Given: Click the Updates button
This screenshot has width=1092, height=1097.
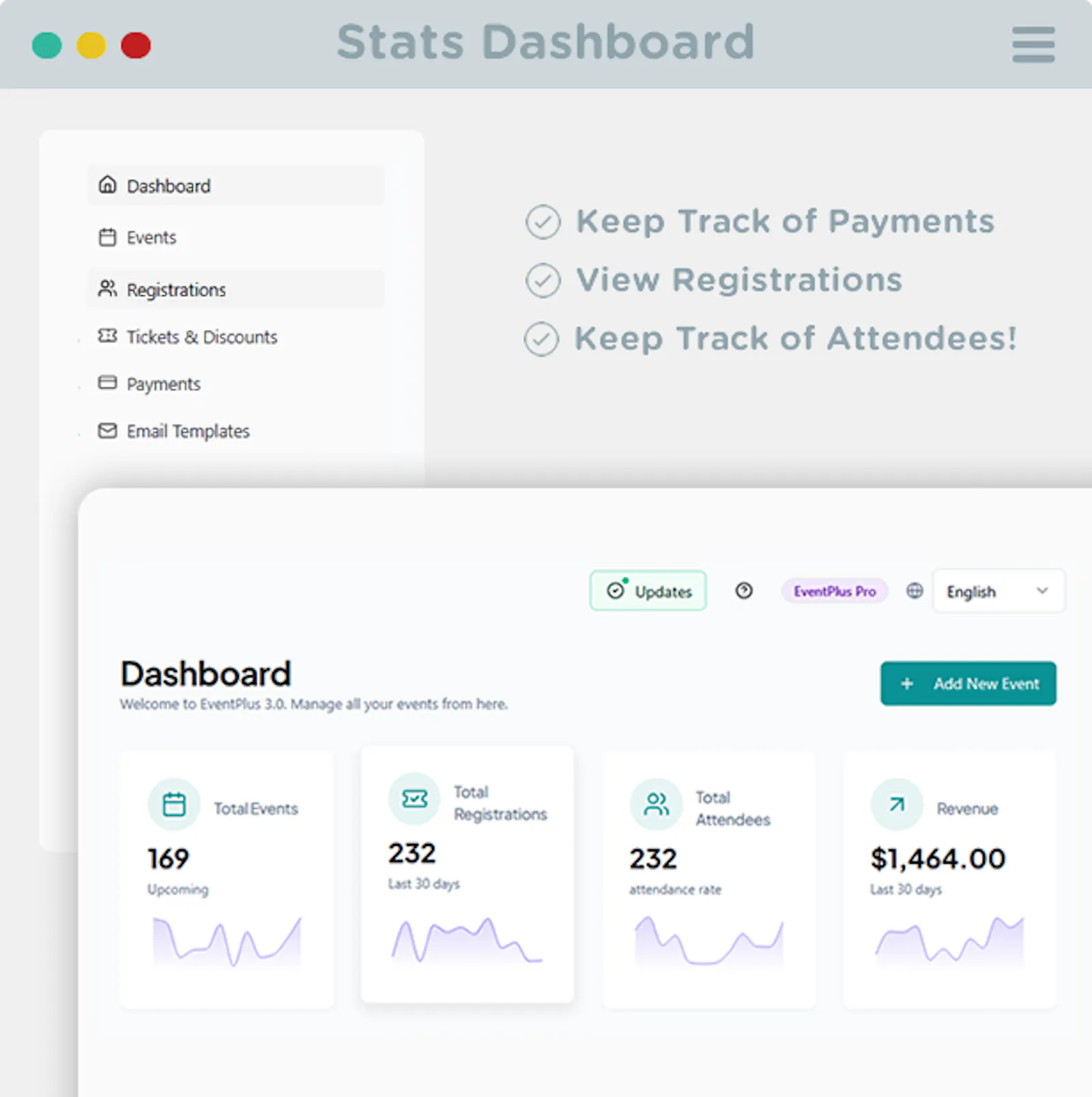Looking at the screenshot, I should click(x=648, y=591).
